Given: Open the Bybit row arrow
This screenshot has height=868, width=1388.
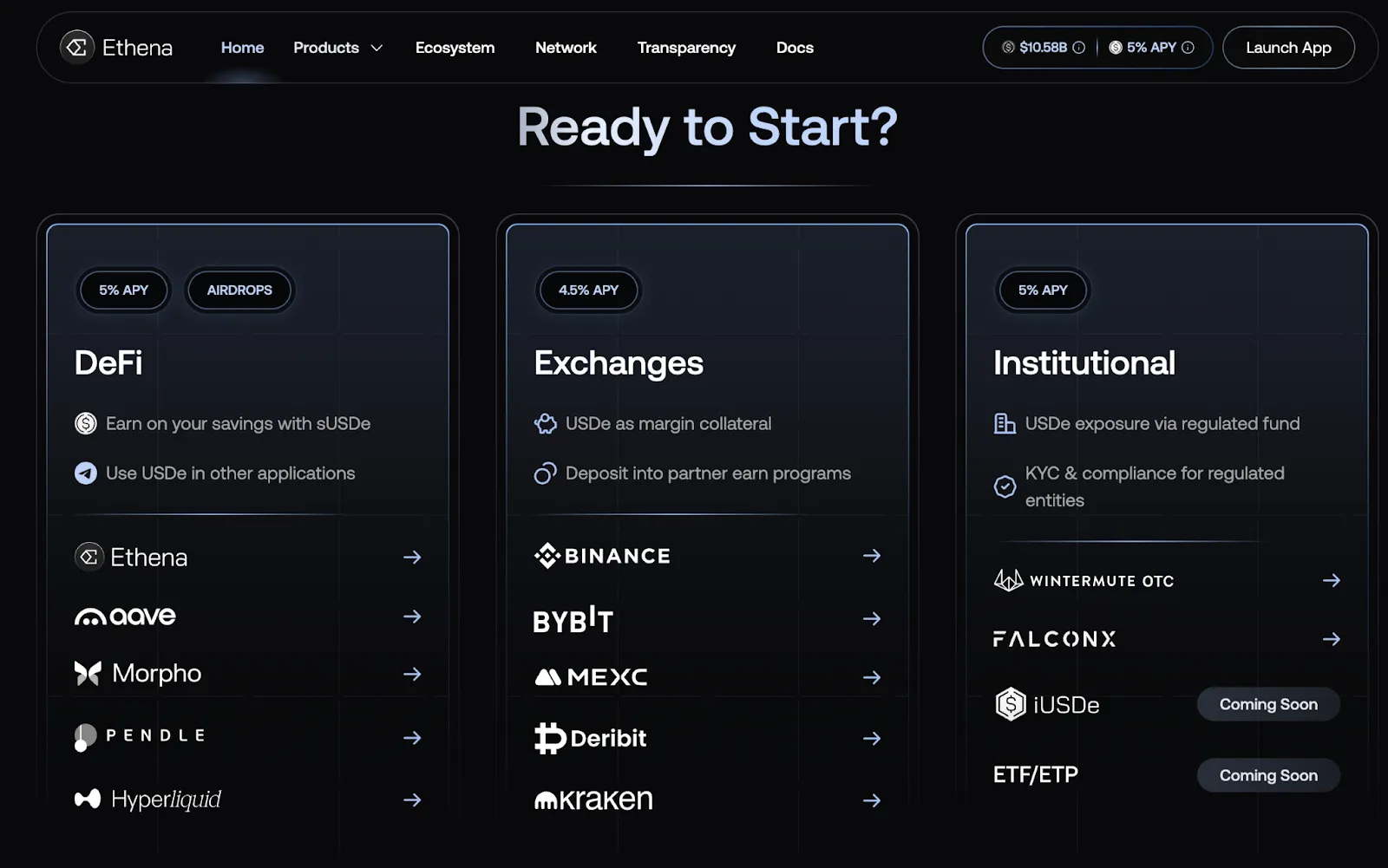Looking at the screenshot, I should (872, 618).
